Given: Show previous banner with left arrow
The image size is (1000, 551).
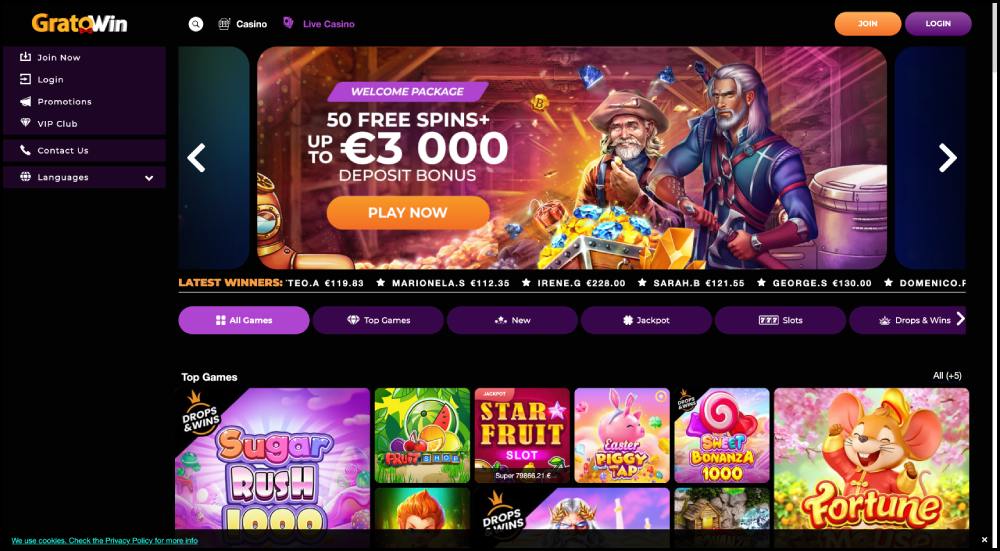Looking at the screenshot, I should (x=196, y=158).
